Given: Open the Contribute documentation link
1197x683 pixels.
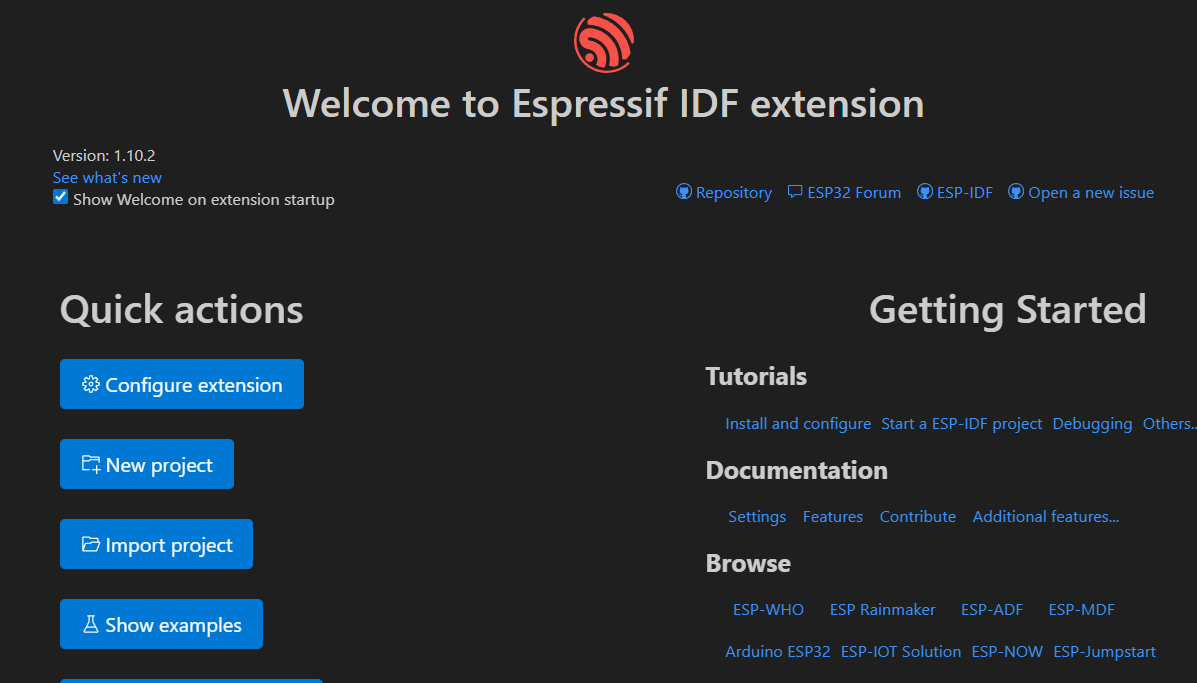Looking at the screenshot, I should (x=918, y=517).
